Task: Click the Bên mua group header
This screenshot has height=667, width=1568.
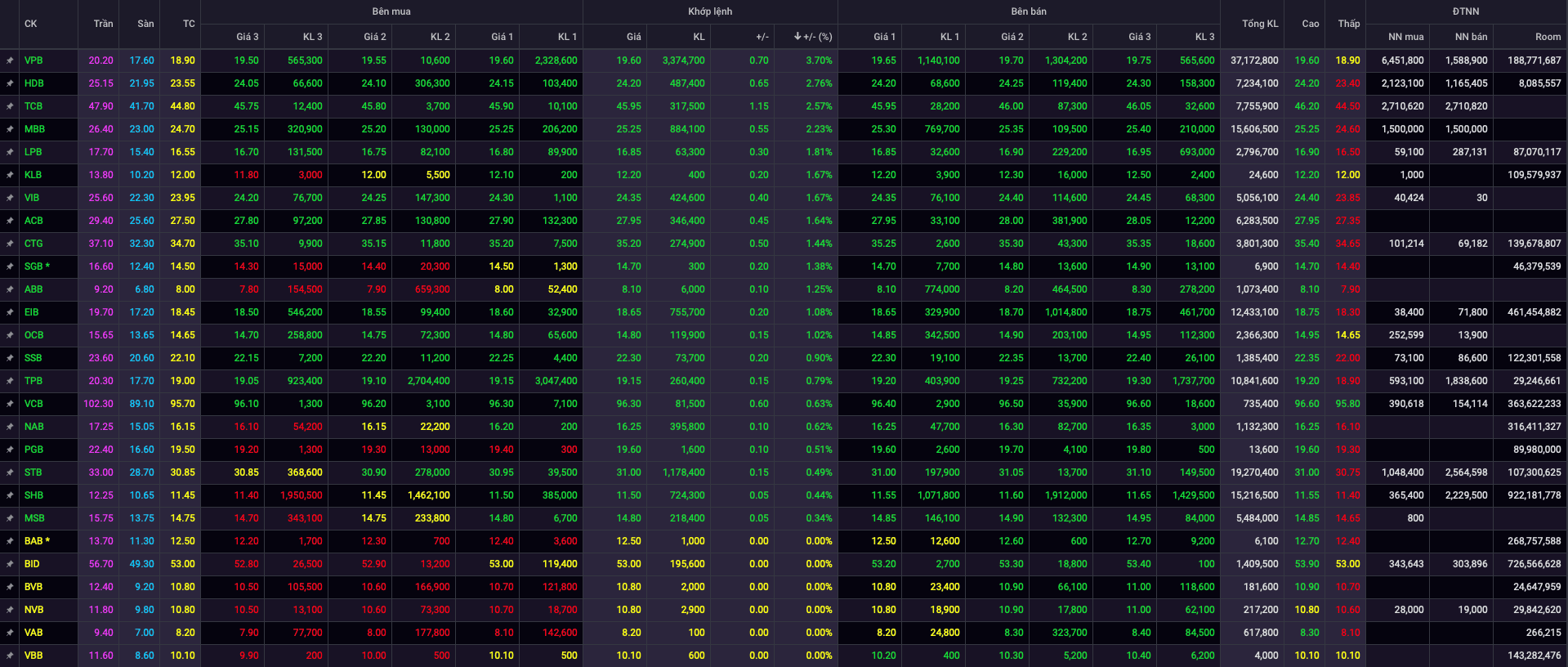Action: [391, 11]
